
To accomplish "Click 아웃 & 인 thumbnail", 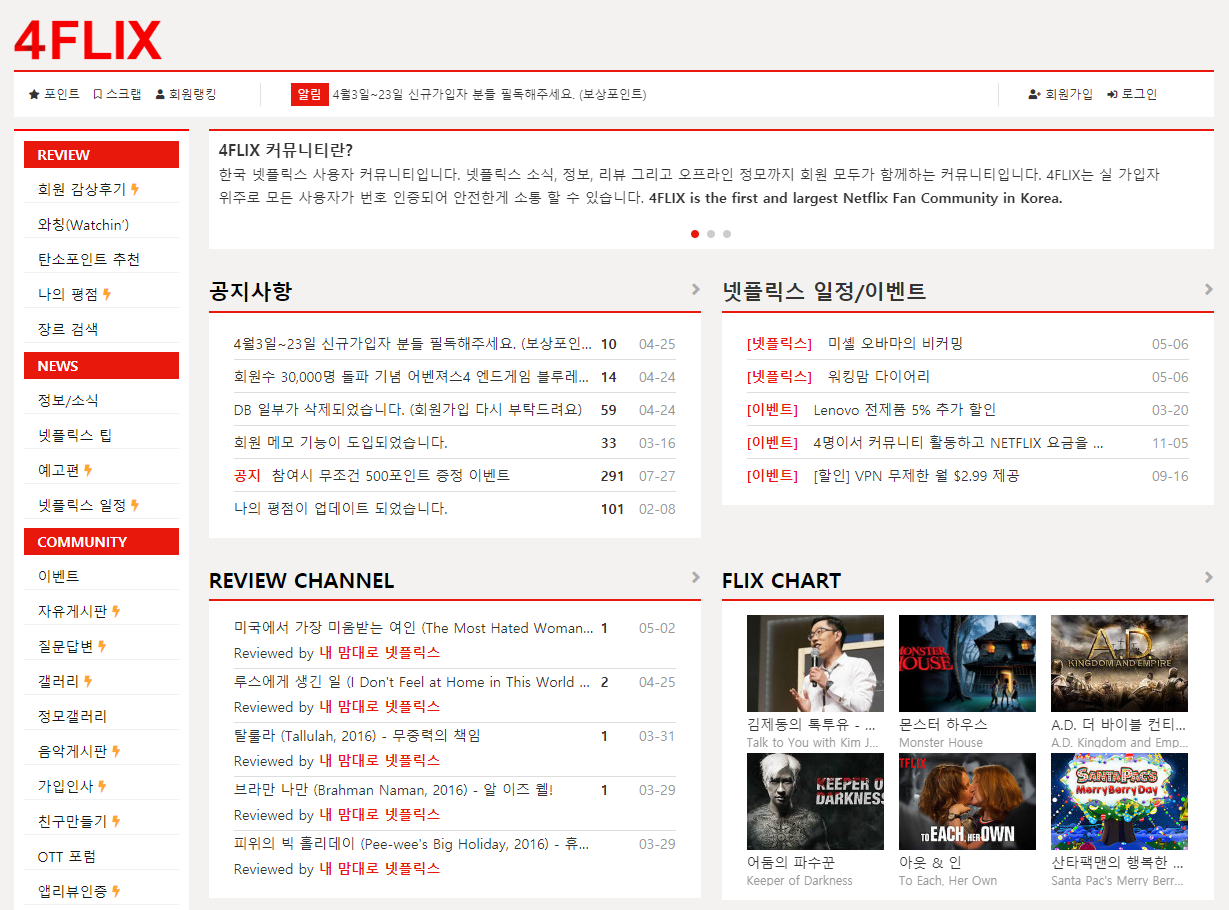I will click(967, 801).
